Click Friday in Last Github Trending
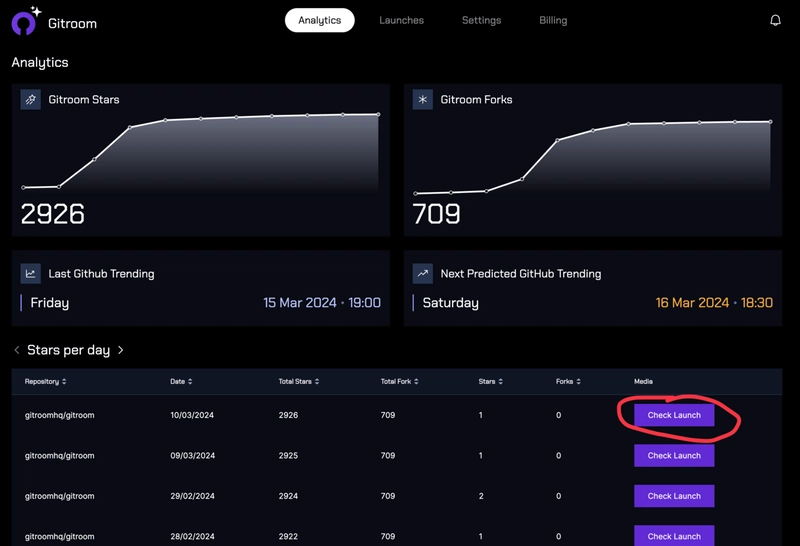This screenshot has width=800, height=546. (x=49, y=303)
